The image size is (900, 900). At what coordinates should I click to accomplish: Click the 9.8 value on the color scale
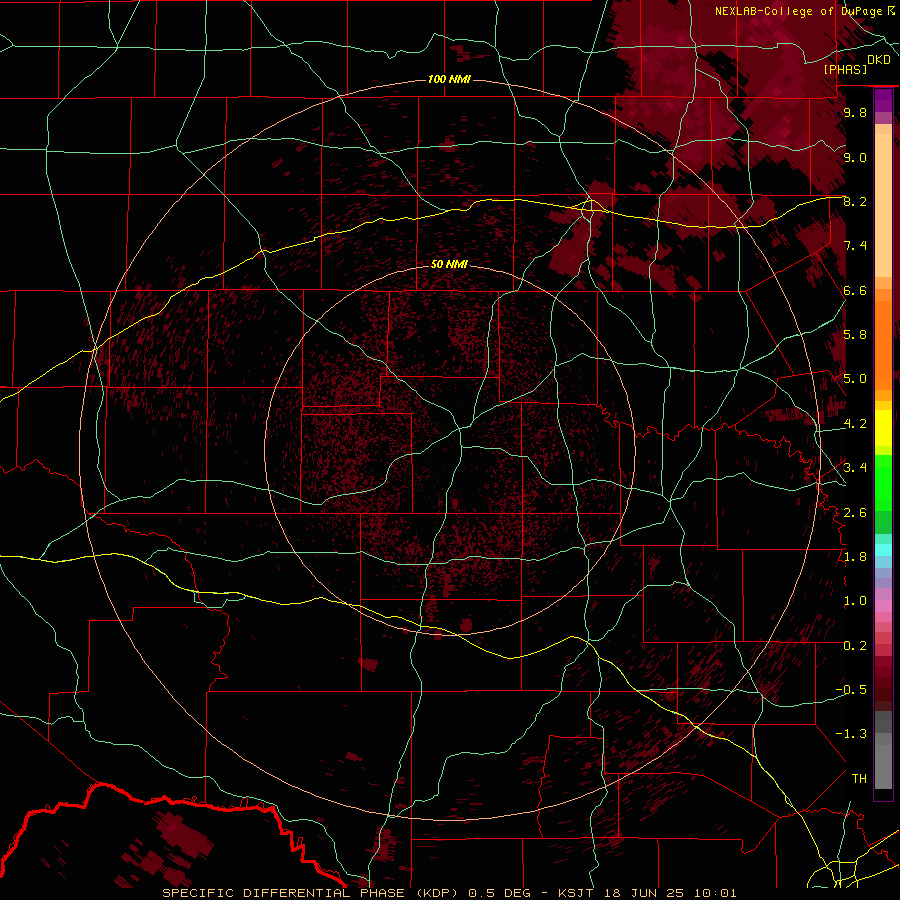pos(855,112)
